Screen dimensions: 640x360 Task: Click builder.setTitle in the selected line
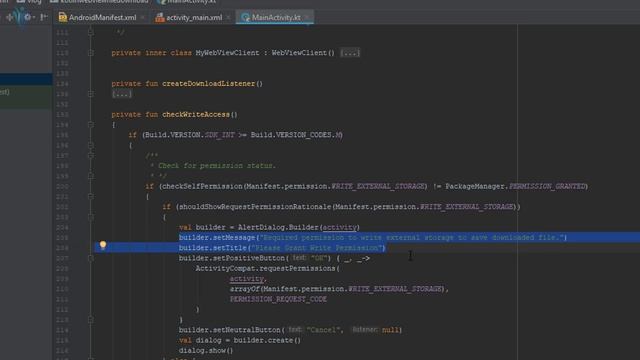pos(213,248)
